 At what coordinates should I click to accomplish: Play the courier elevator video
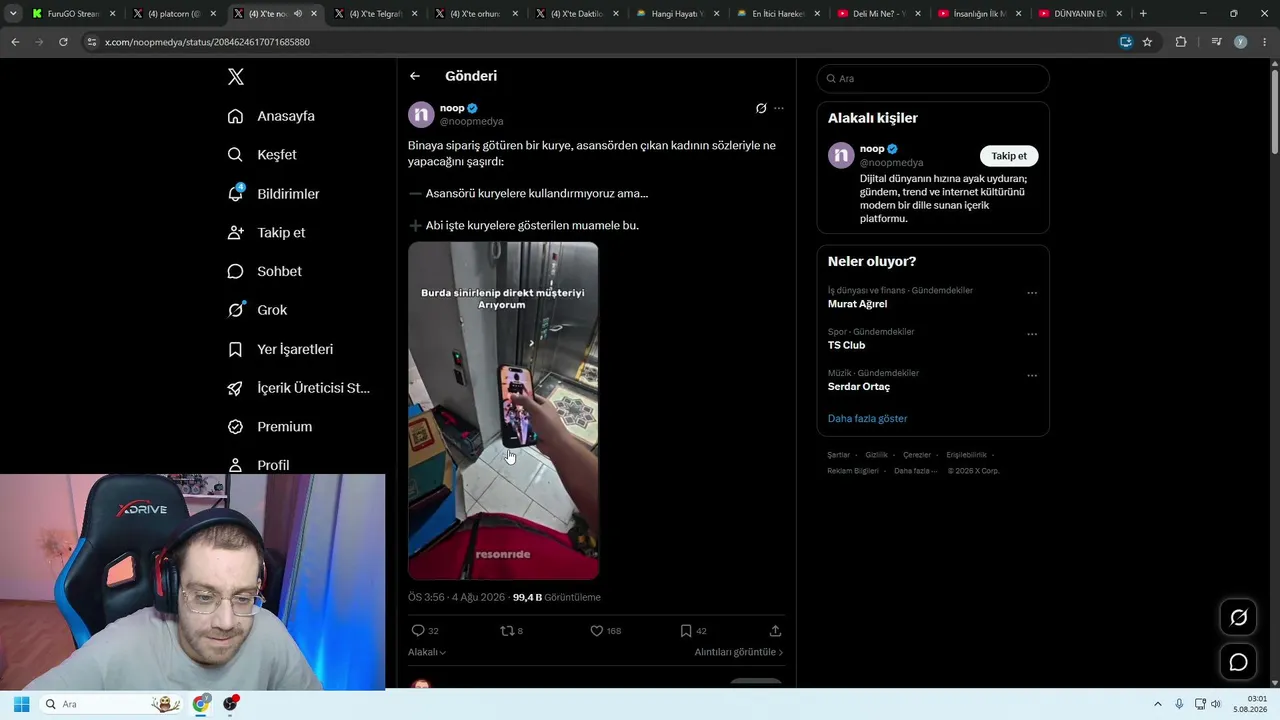click(503, 411)
